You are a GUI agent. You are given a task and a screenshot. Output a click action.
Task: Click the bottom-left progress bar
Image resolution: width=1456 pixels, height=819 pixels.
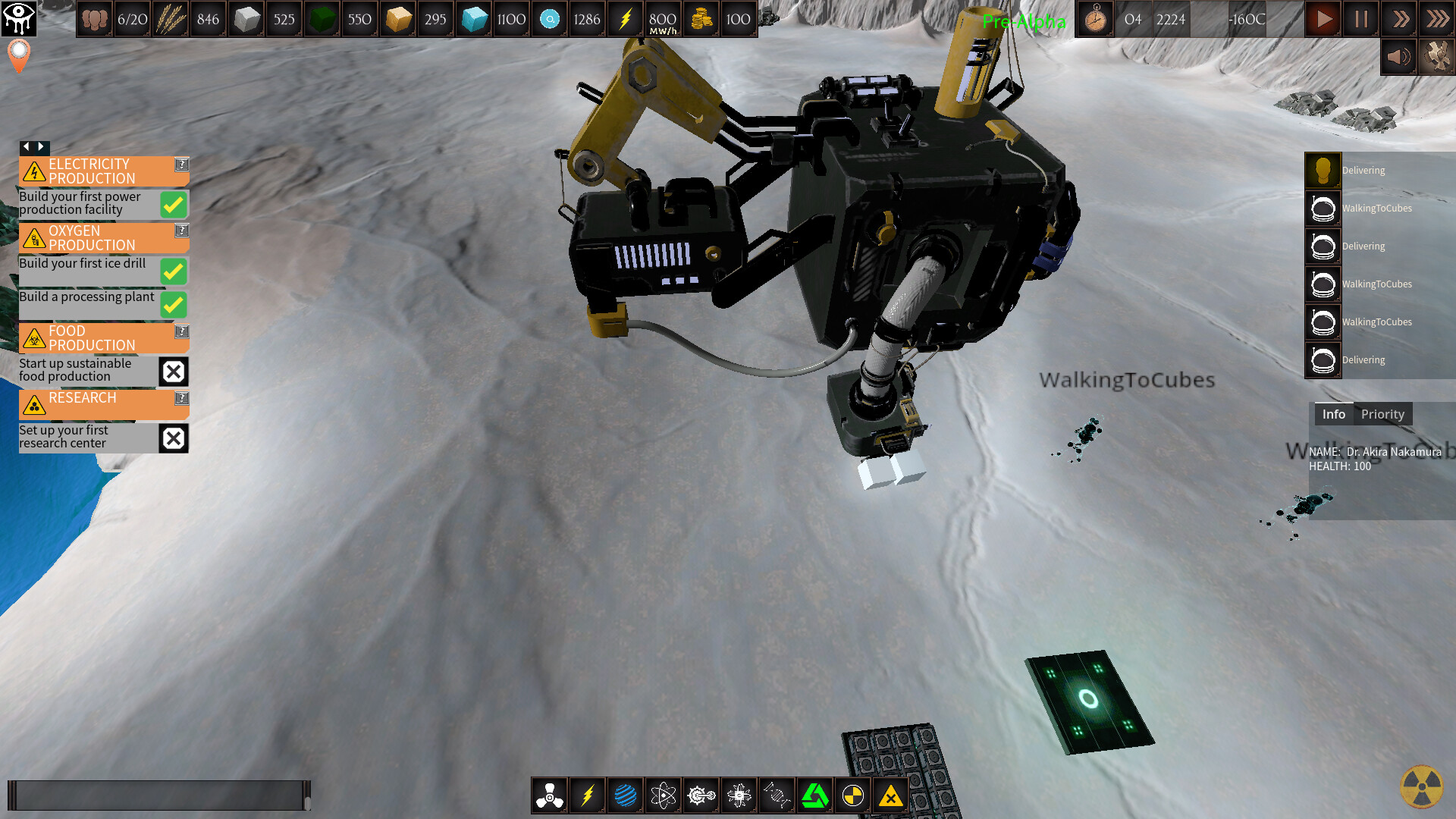click(159, 796)
